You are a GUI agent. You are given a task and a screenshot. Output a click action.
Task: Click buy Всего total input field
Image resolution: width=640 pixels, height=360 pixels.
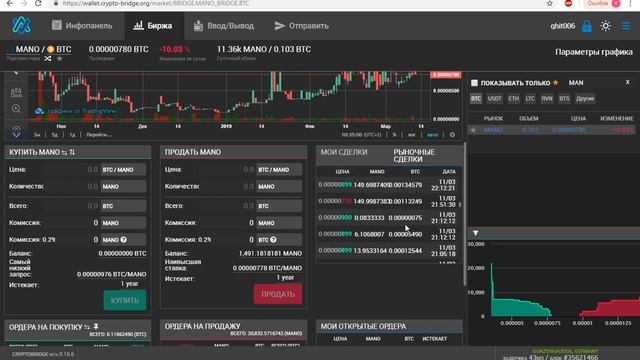[72, 206]
